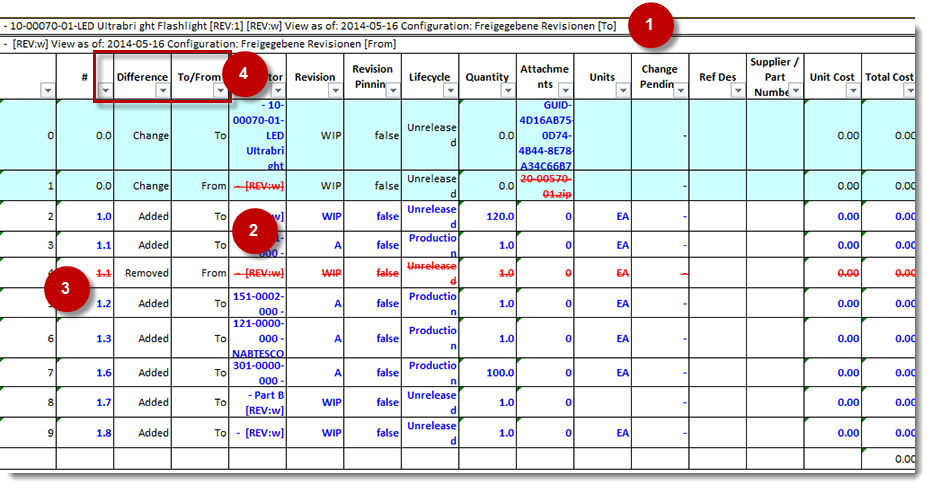
Task: Open the Lifecycle column filter dropdown
Action: pyautogui.click(x=450, y=91)
